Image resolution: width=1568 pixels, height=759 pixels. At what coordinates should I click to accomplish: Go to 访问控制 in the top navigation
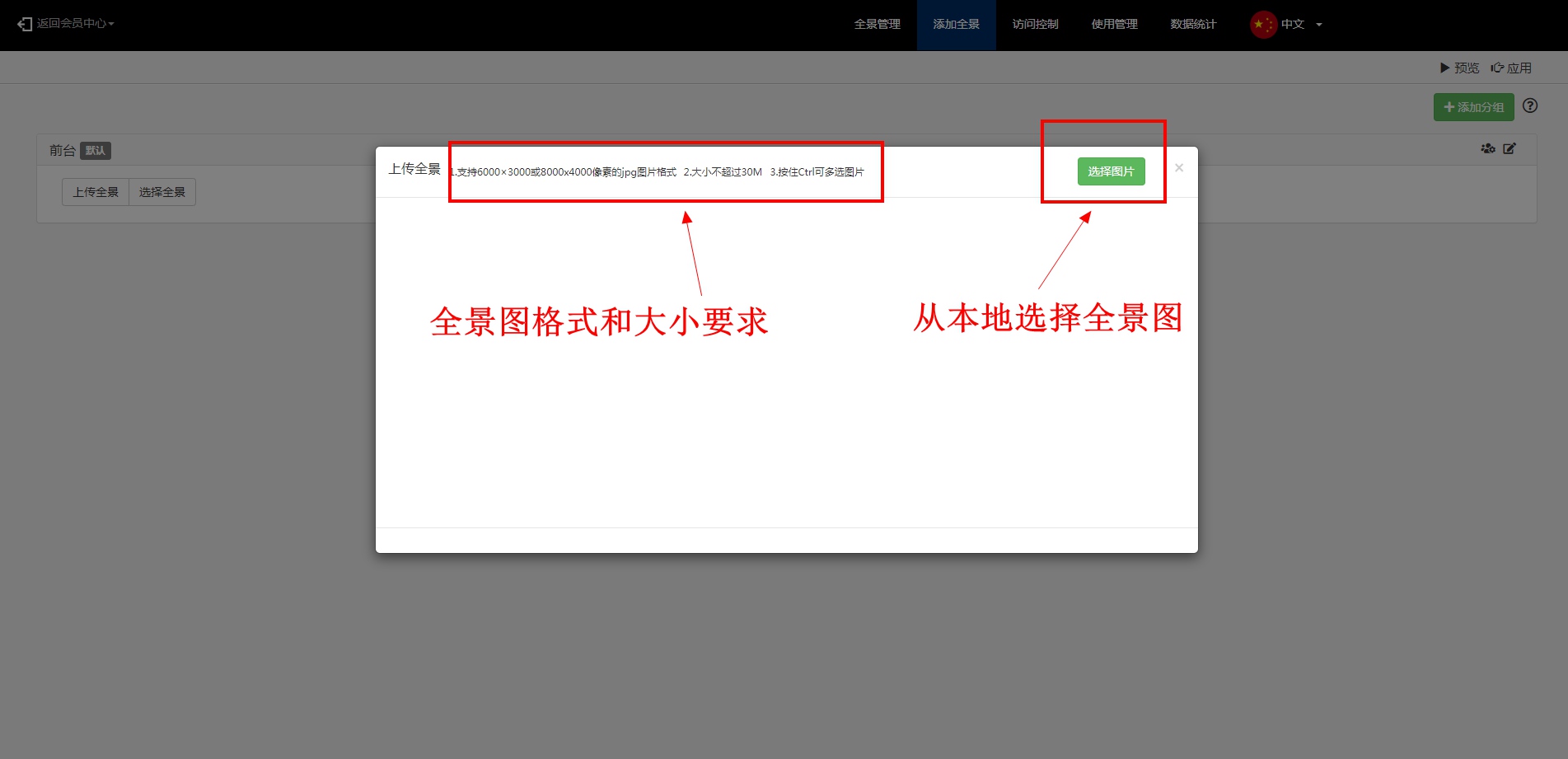(x=1035, y=25)
